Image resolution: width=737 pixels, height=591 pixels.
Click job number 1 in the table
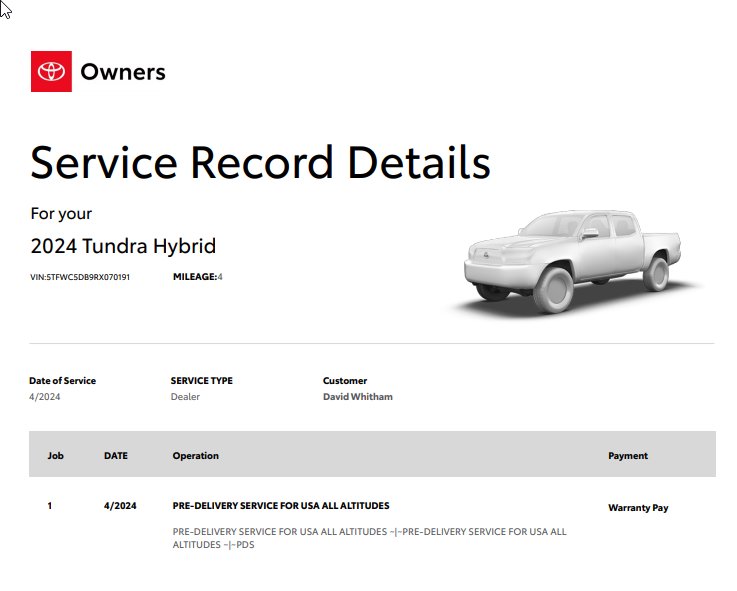49,506
